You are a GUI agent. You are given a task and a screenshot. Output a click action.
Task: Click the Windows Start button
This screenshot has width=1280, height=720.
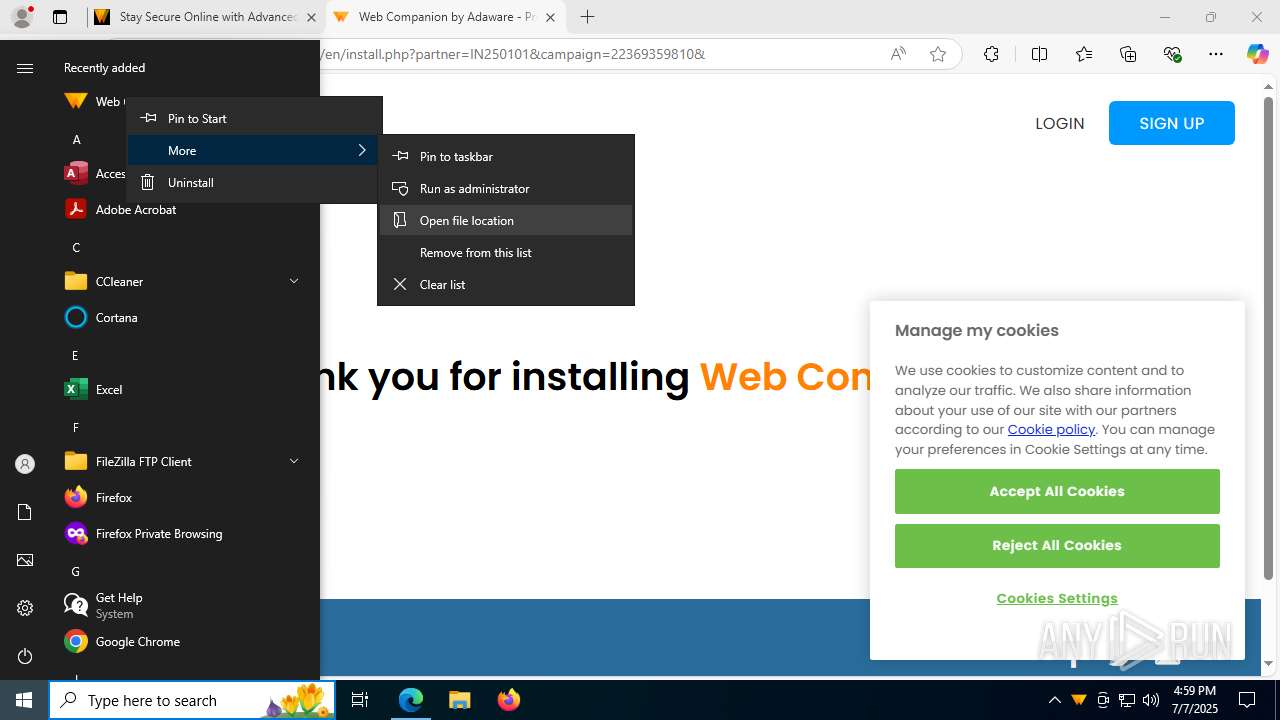(24, 700)
